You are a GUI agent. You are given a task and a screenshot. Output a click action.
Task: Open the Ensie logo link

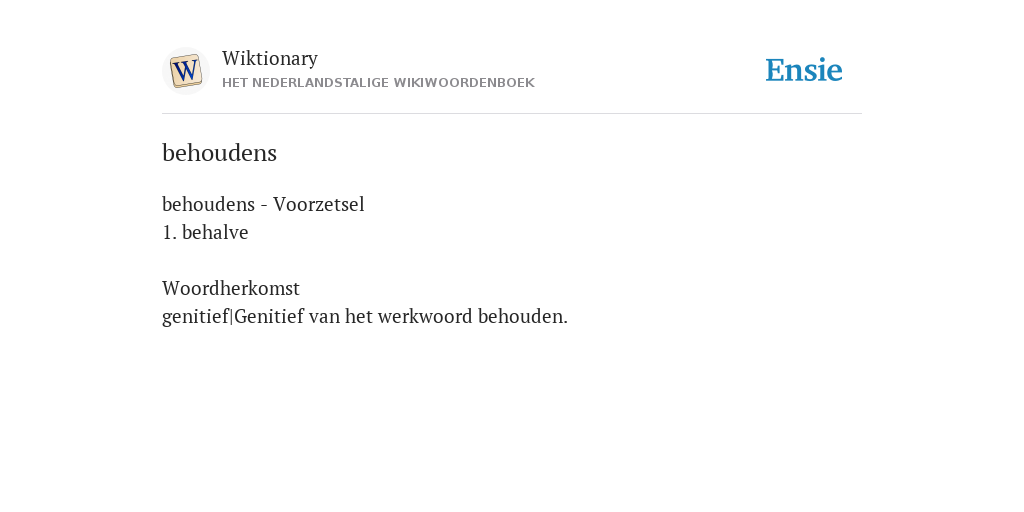804,70
